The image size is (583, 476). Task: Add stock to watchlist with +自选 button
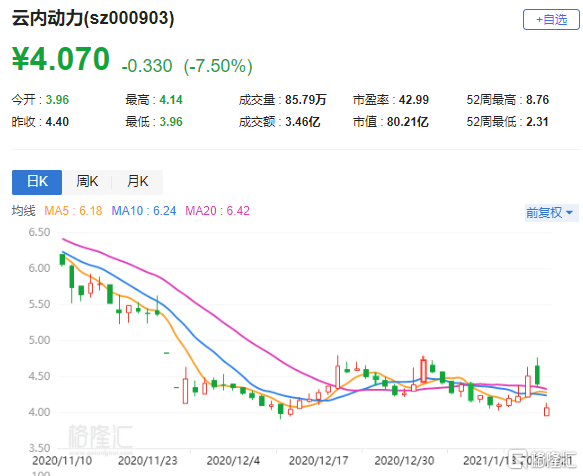click(551, 20)
